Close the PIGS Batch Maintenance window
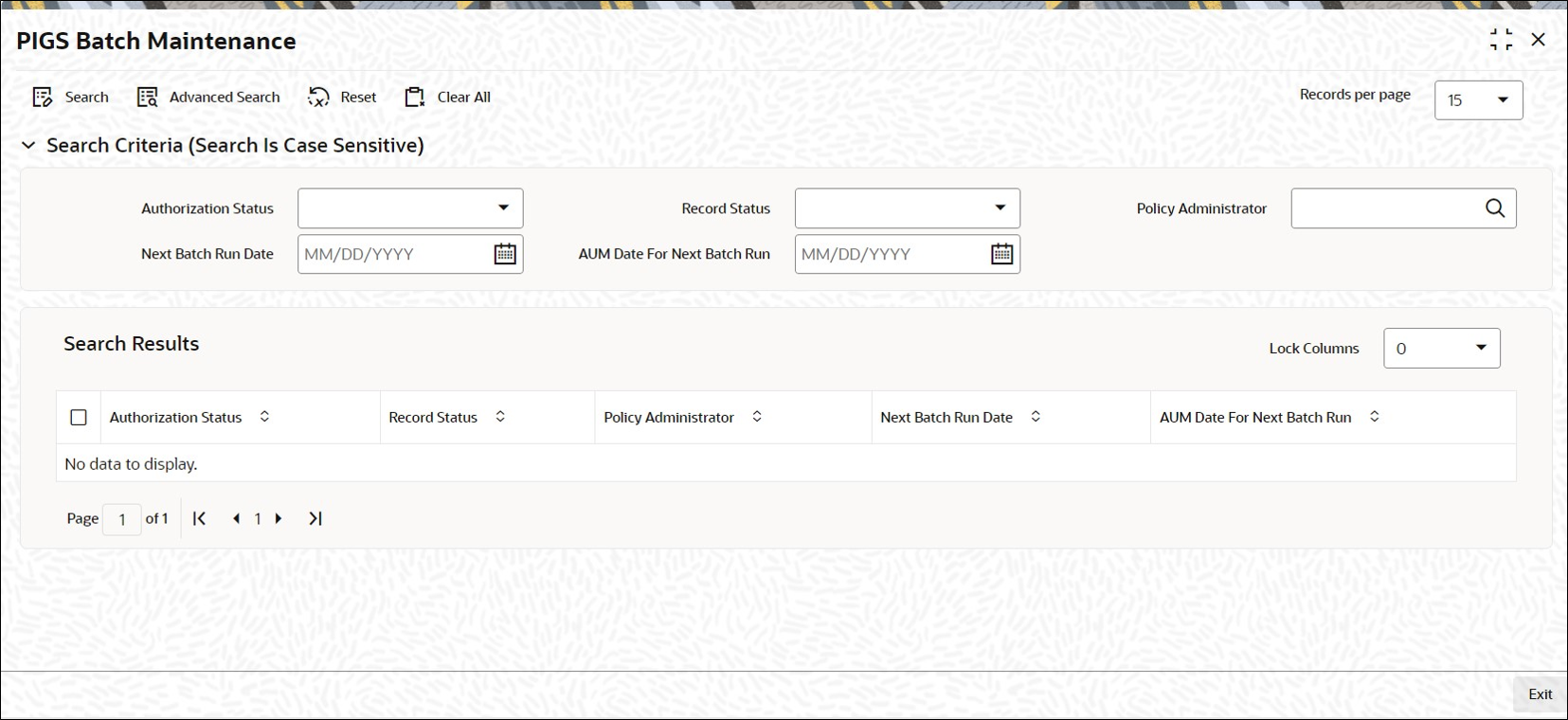1568x720 pixels. [1539, 40]
